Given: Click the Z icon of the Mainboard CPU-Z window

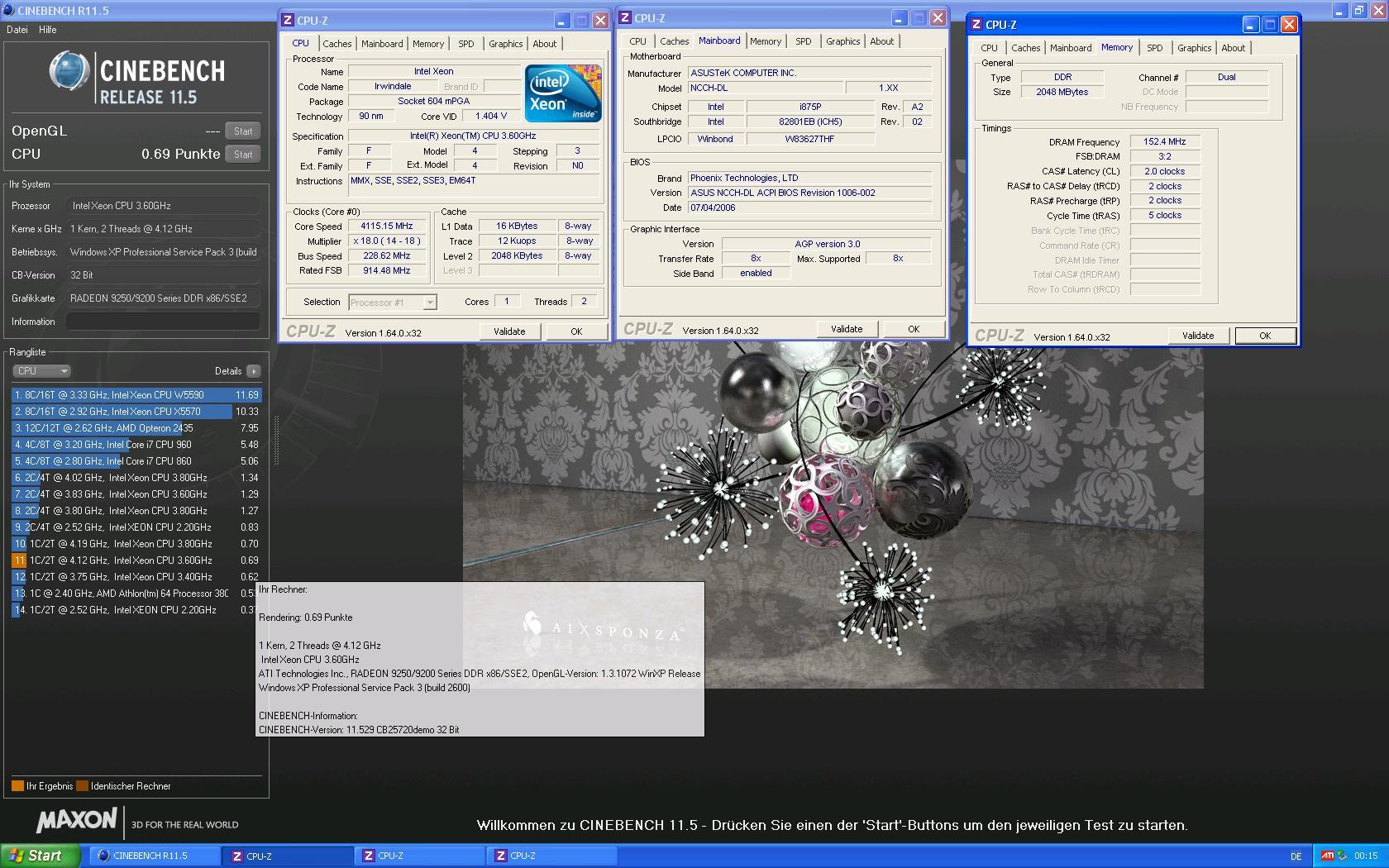Looking at the screenshot, I should click(625, 18).
